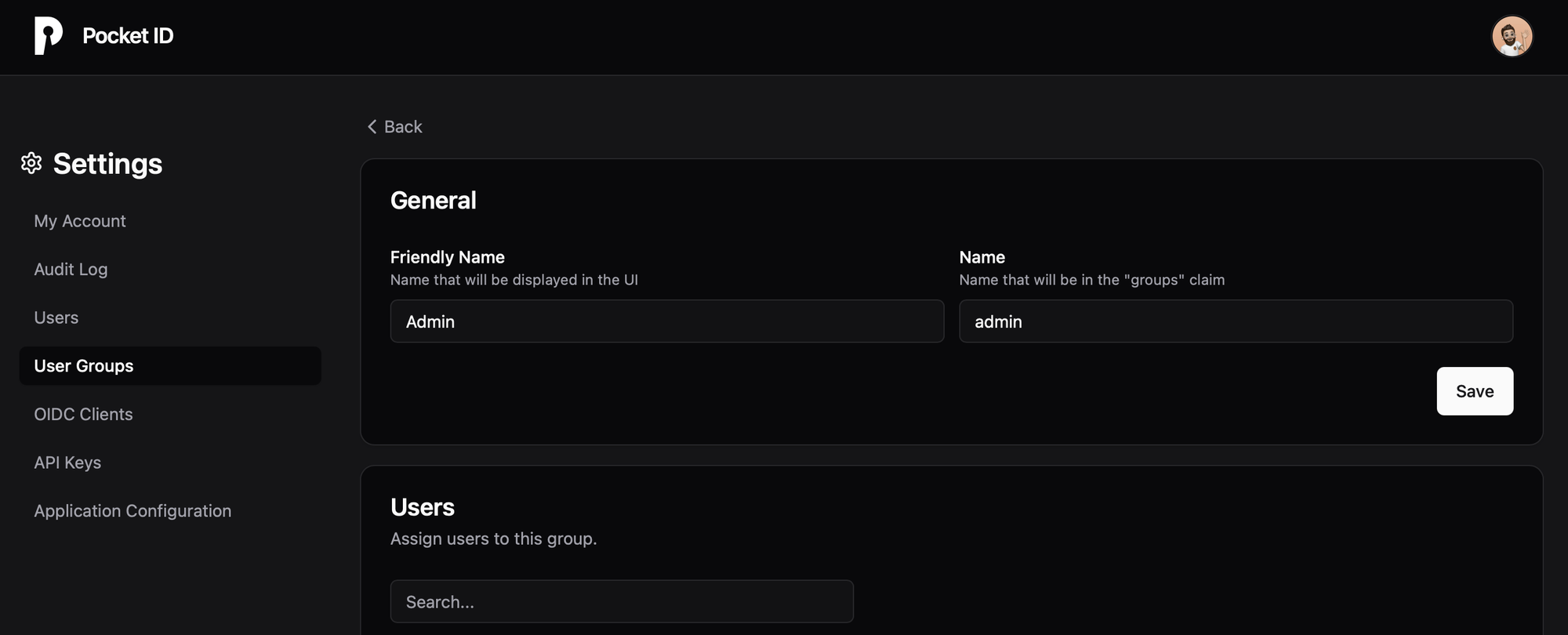Click the Save button

[1475, 391]
